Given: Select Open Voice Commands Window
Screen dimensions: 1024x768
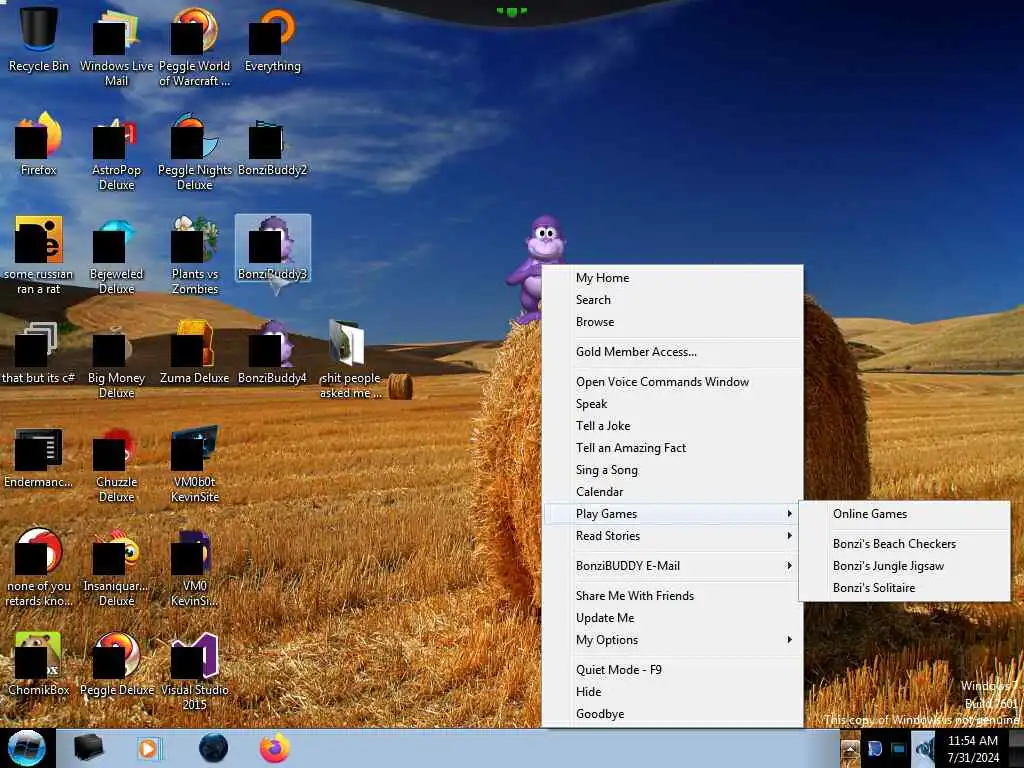Looking at the screenshot, I should [x=673, y=381].
